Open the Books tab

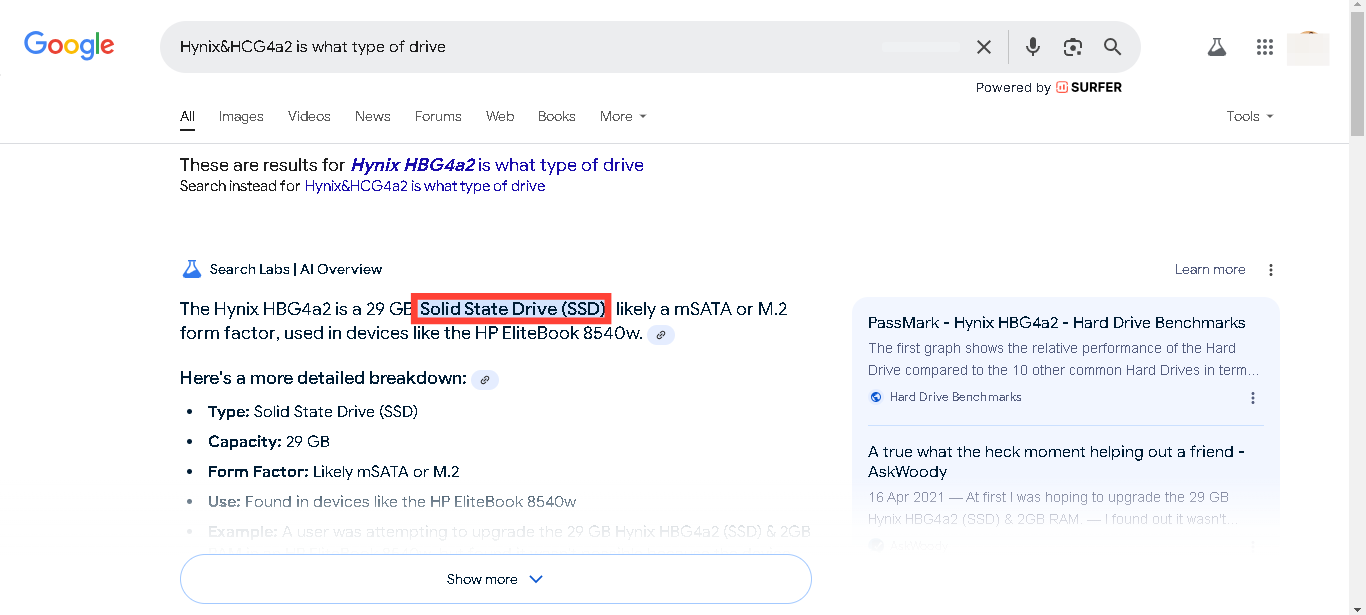point(557,116)
